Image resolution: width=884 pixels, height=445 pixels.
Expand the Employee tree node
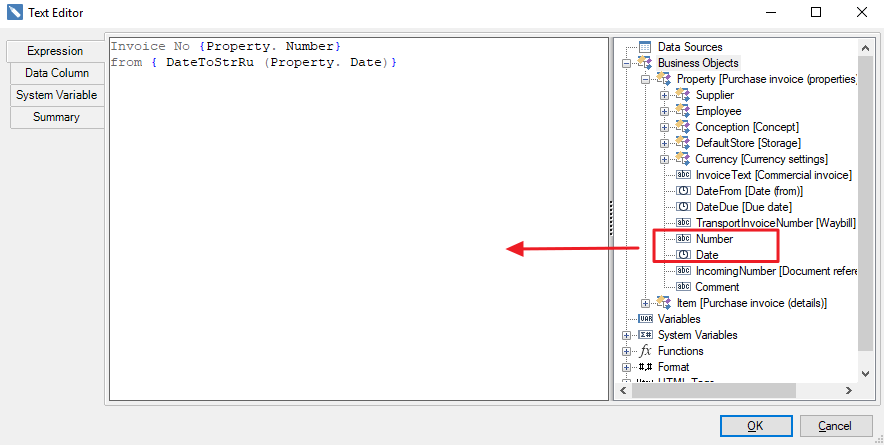coord(665,111)
